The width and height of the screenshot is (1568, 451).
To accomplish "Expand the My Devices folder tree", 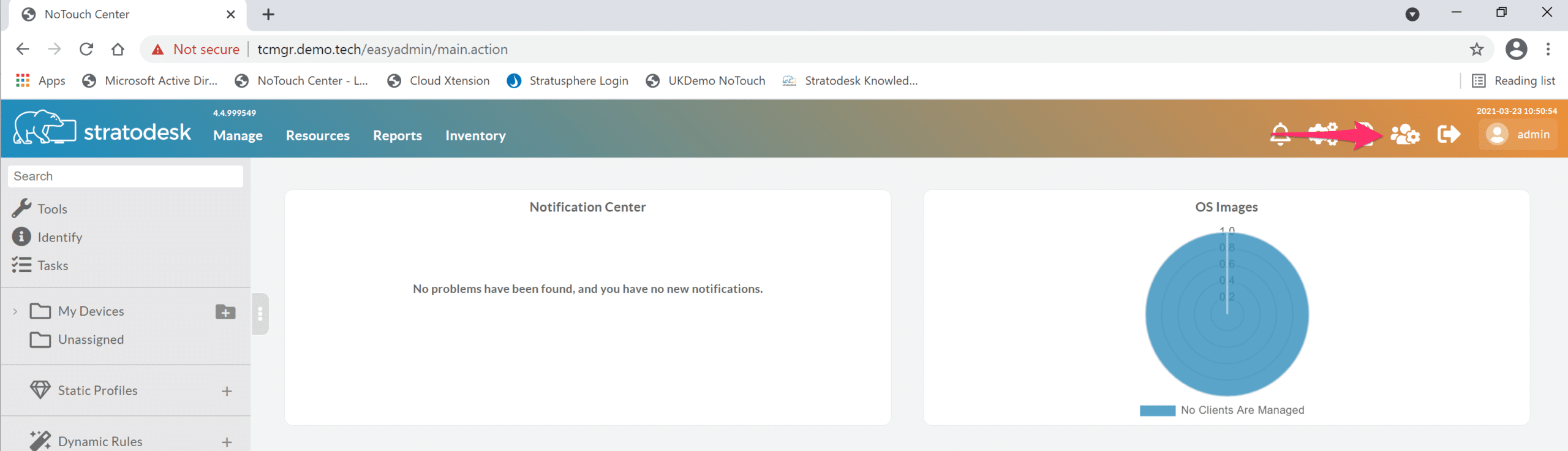I will (15, 311).
